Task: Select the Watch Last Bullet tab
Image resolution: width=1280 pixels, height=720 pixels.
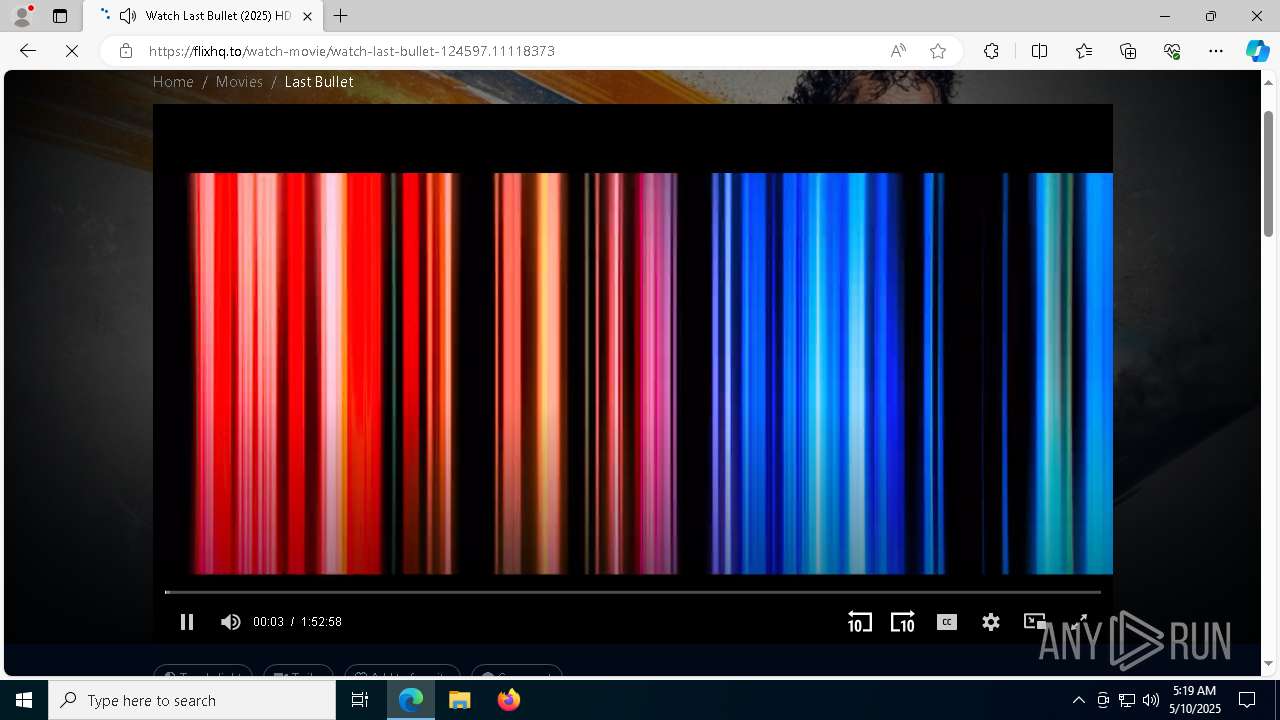Action: click(203, 16)
